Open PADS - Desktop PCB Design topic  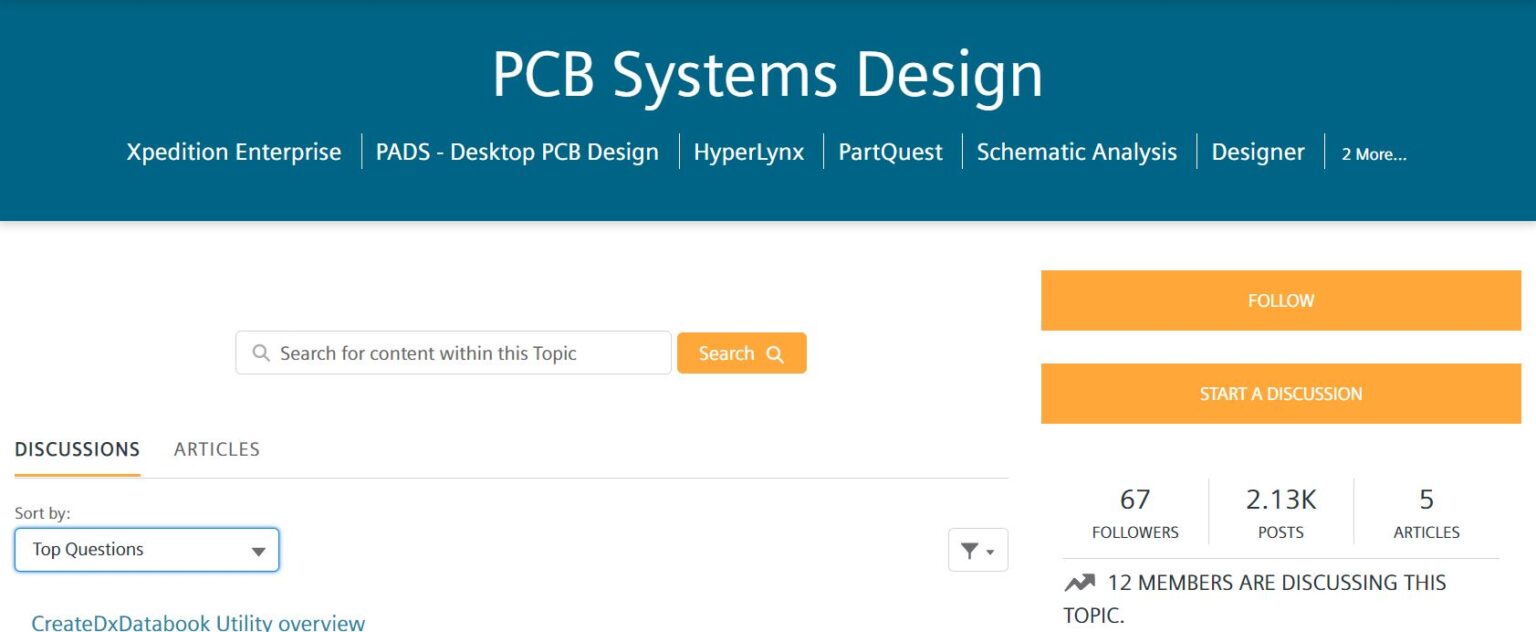point(516,152)
